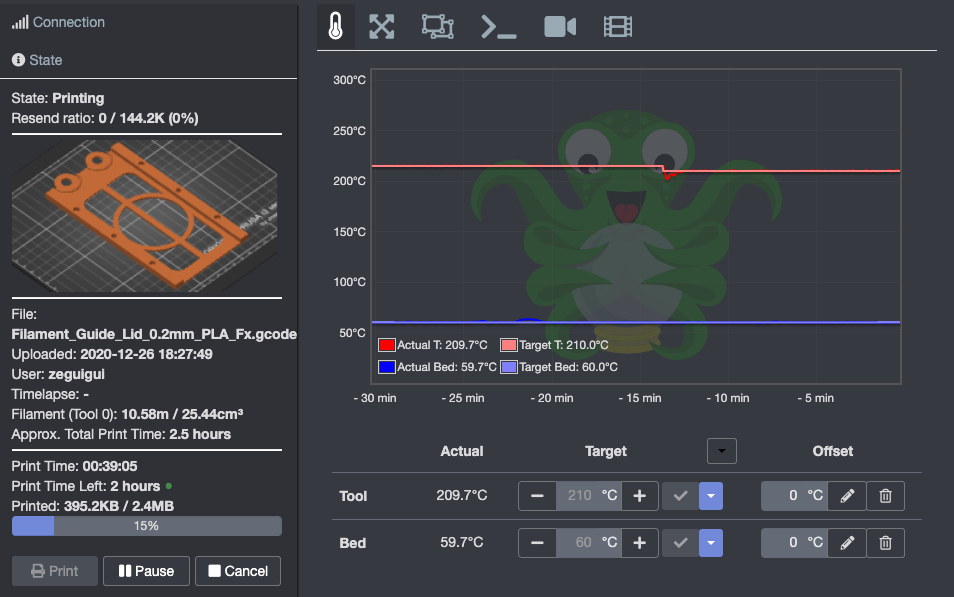Click the signal bars Connection icon
This screenshot has width=954, height=597.
click(19, 23)
